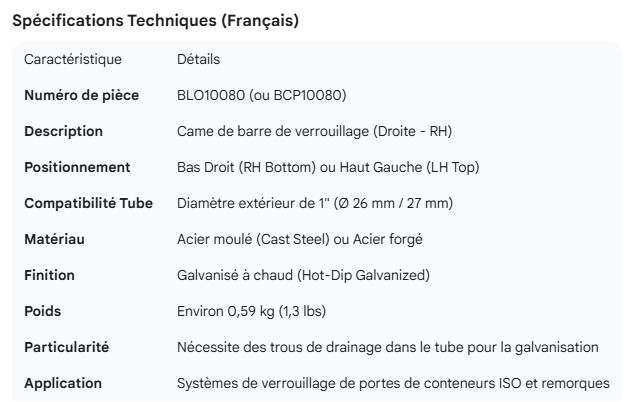630x402 pixels.
Task: Select the Compatibilité Tube row label
Action: click(x=88, y=203)
